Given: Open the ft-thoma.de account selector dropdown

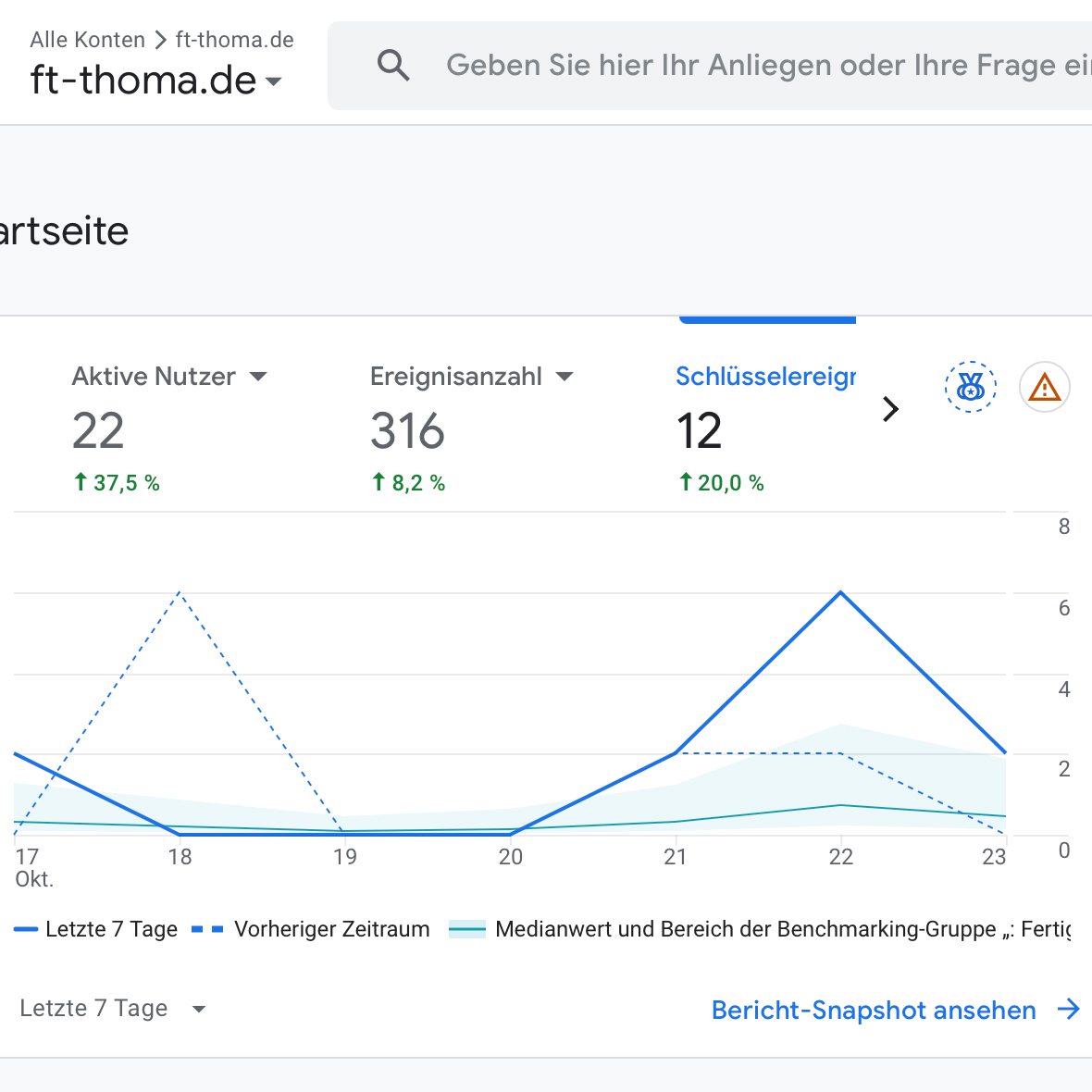Looking at the screenshot, I should click(273, 81).
